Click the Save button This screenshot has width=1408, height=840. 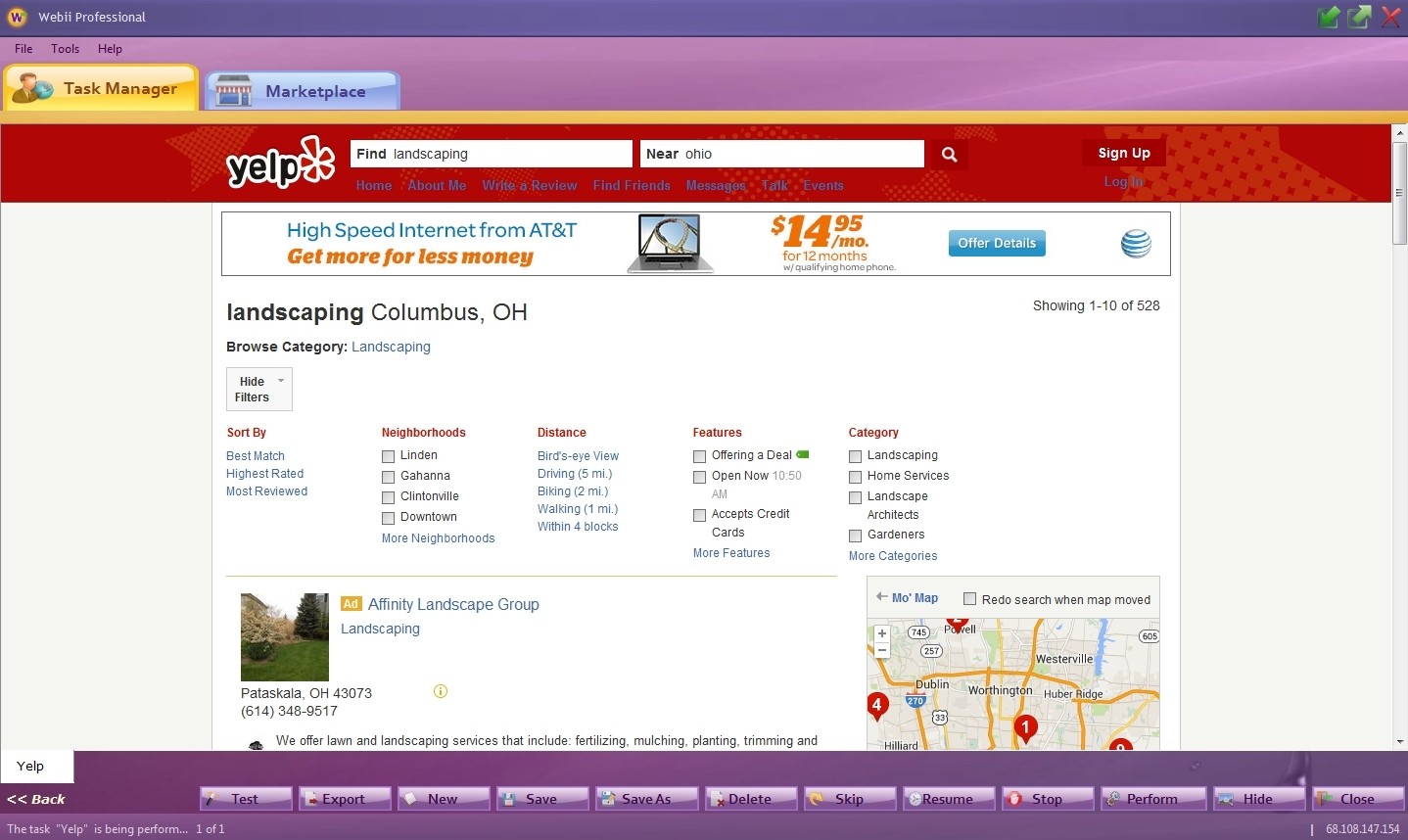[x=543, y=799]
